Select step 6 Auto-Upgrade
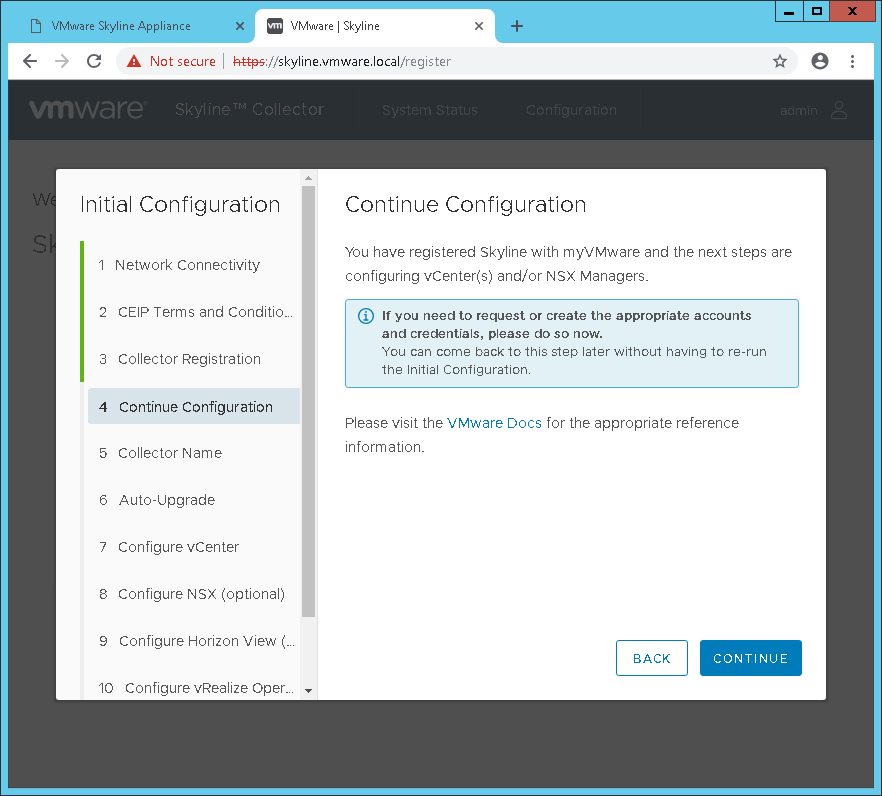Screen dimensions: 882x796 pyautogui.click(x=192, y=500)
